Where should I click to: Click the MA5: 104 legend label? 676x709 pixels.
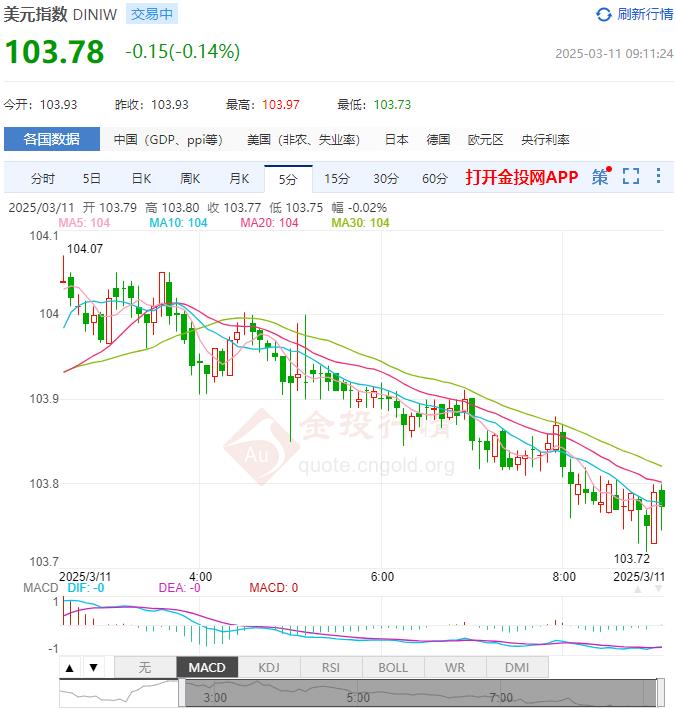(x=84, y=222)
